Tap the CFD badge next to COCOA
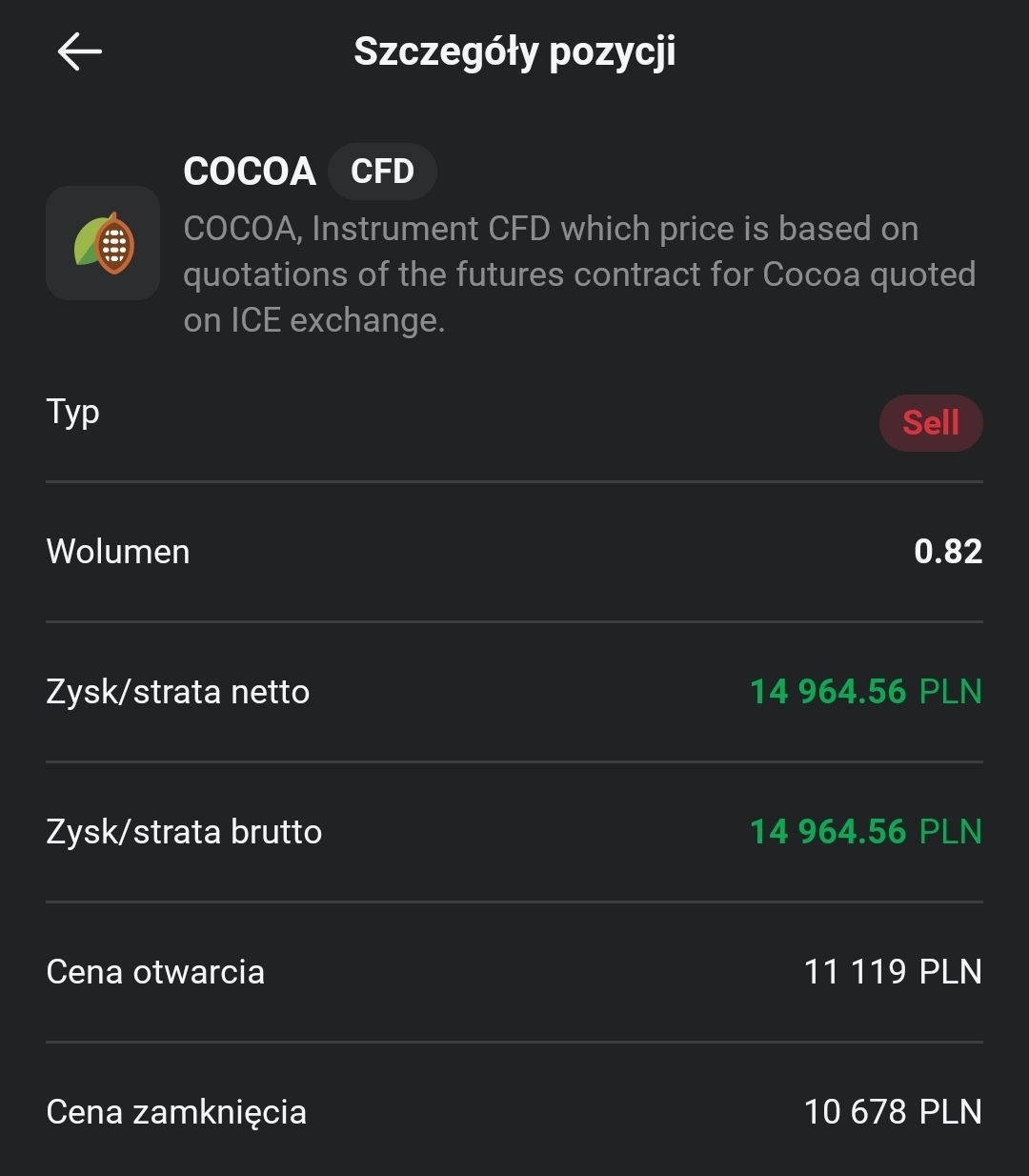The height and width of the screenshot is (1176, 1029). point(382,172)
